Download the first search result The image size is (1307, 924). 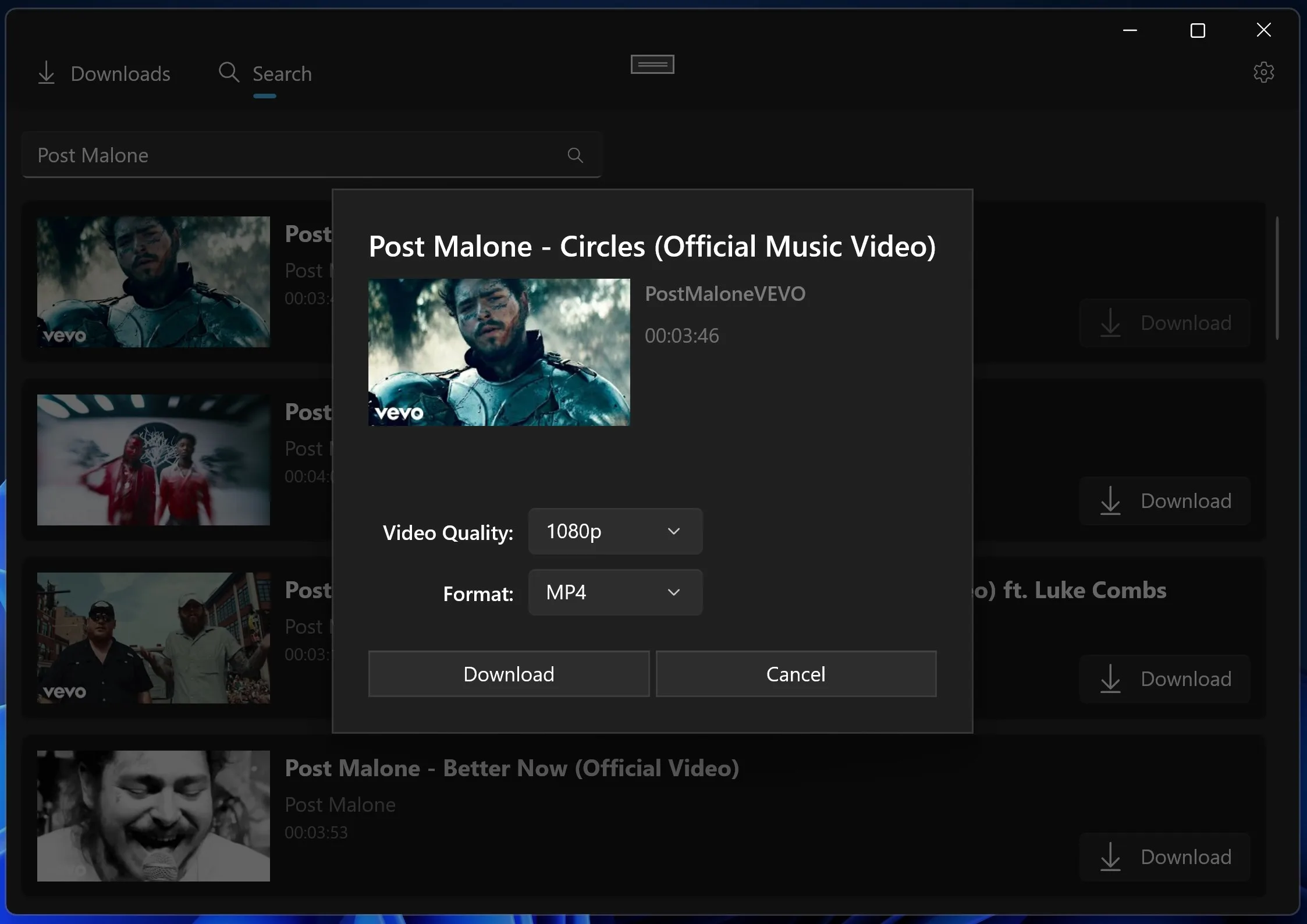pos(1165,323)
